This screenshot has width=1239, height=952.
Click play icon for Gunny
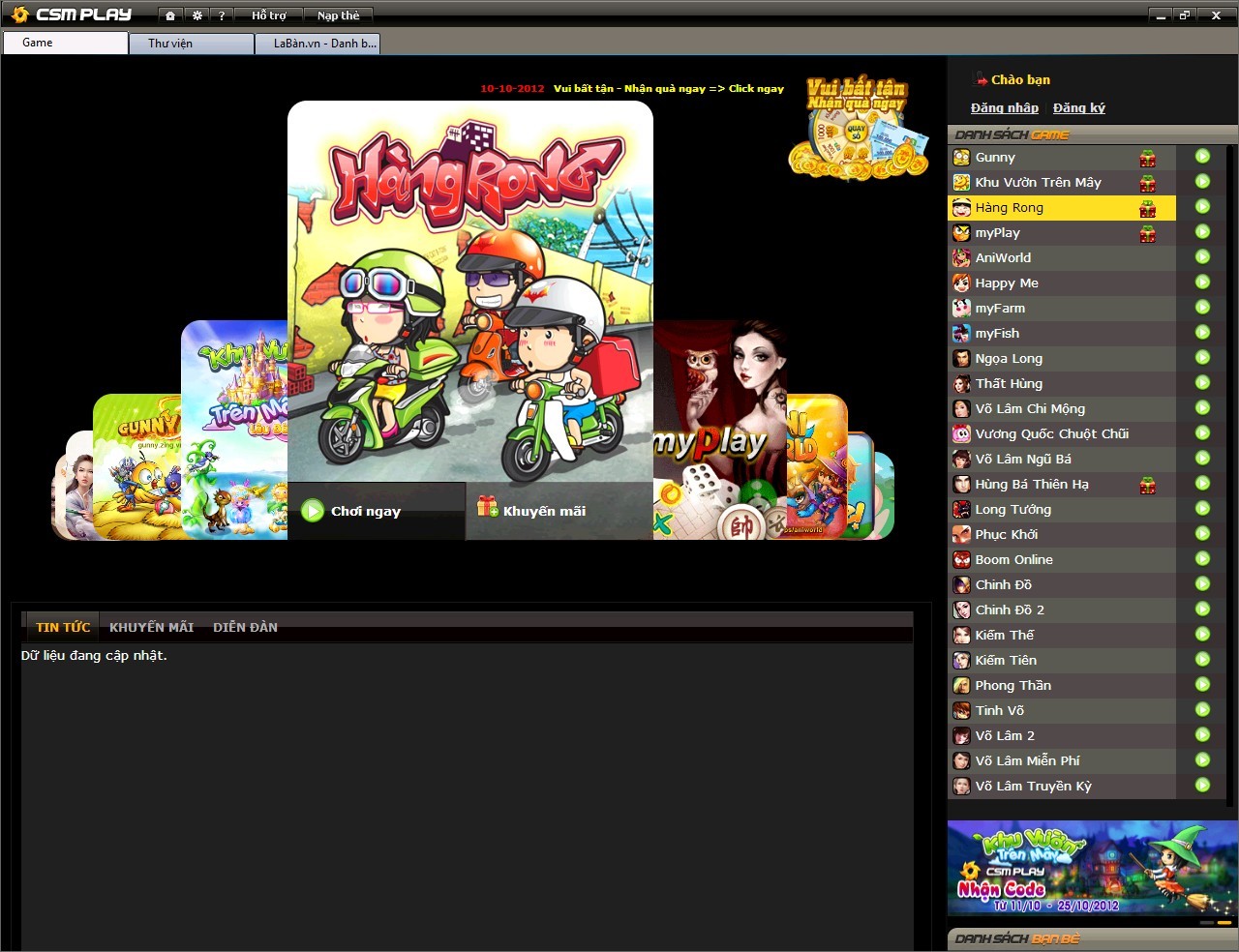1202,157
